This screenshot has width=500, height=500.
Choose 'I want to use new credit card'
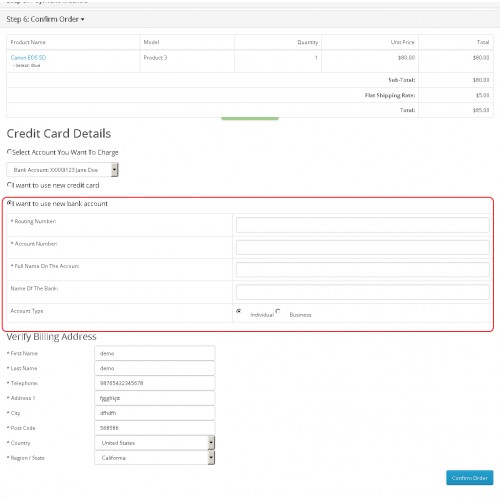coord(10,184)
